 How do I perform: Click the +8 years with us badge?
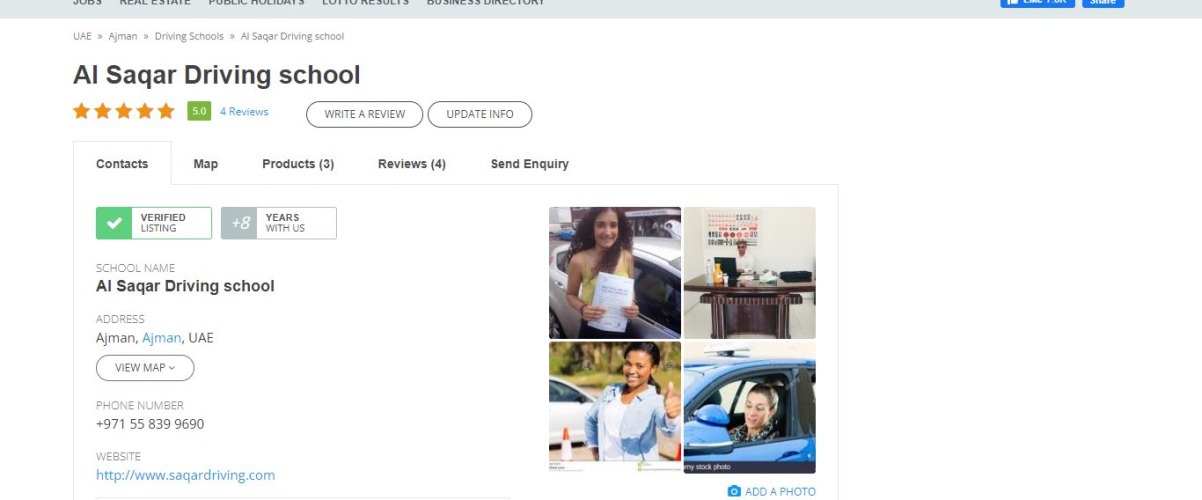click(279, 223)
